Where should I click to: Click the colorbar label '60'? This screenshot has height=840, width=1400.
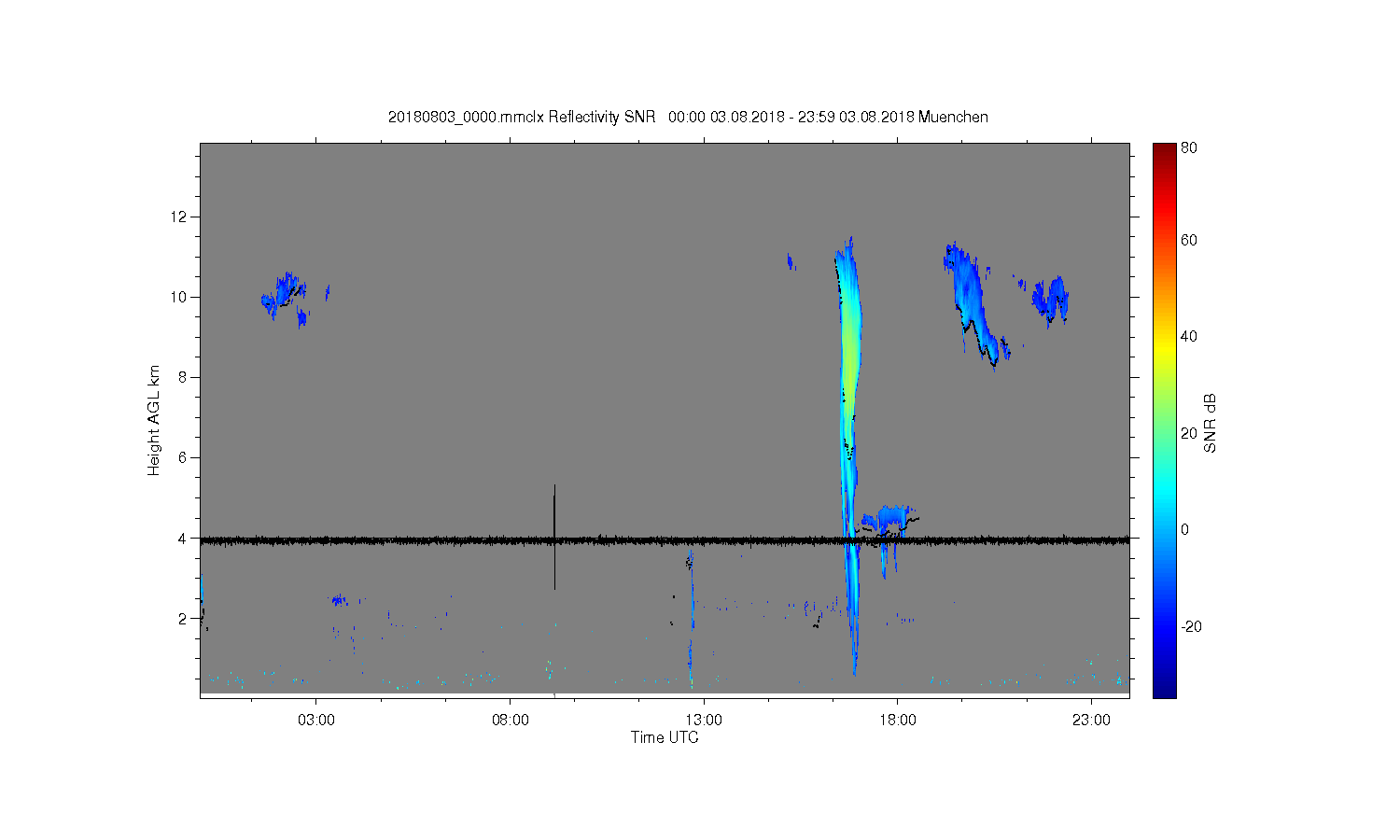coord(1189,240)
